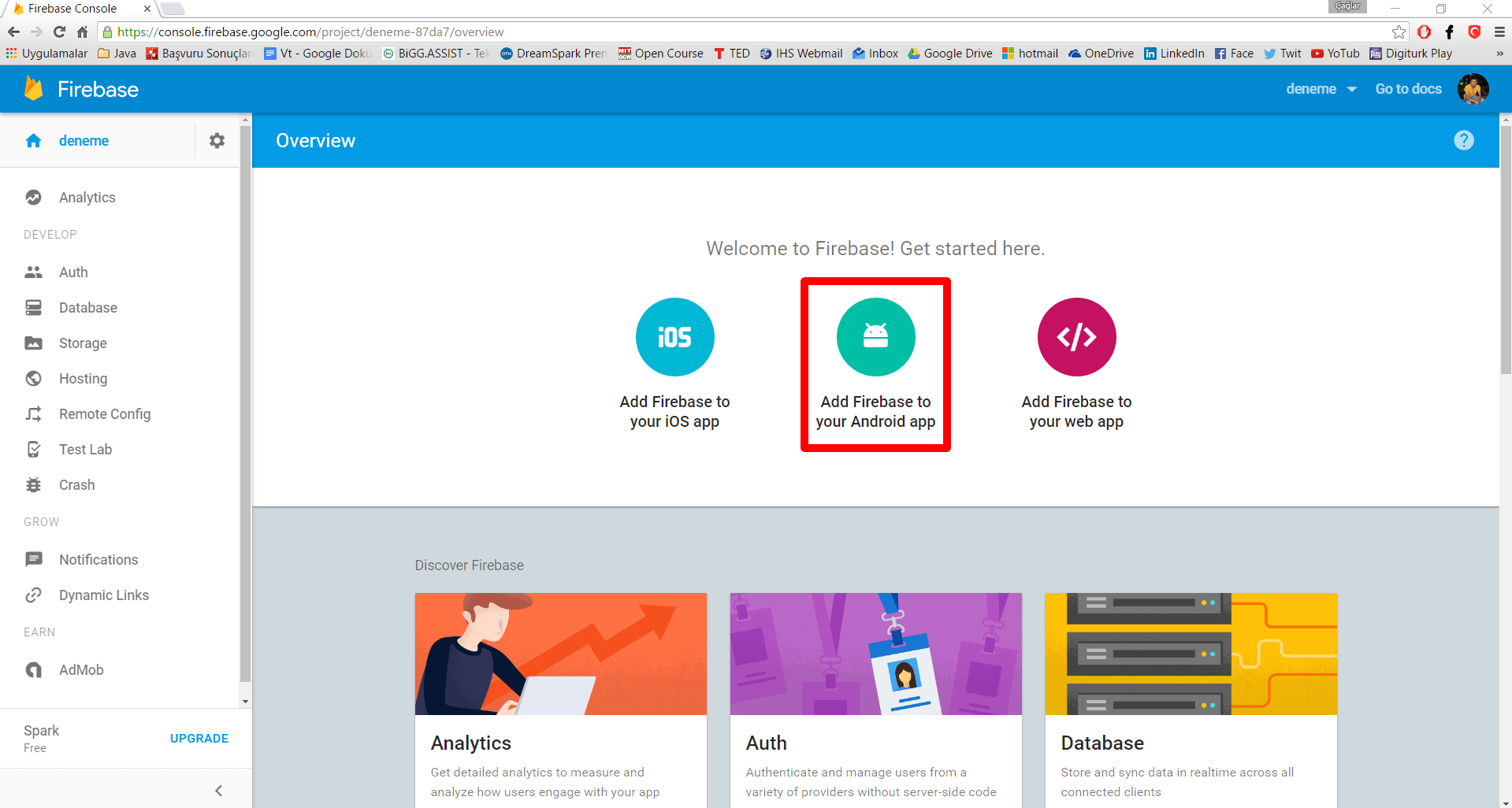Click the home icon next to deneme
1512x808 pixels.
click(x=33, y=140)
